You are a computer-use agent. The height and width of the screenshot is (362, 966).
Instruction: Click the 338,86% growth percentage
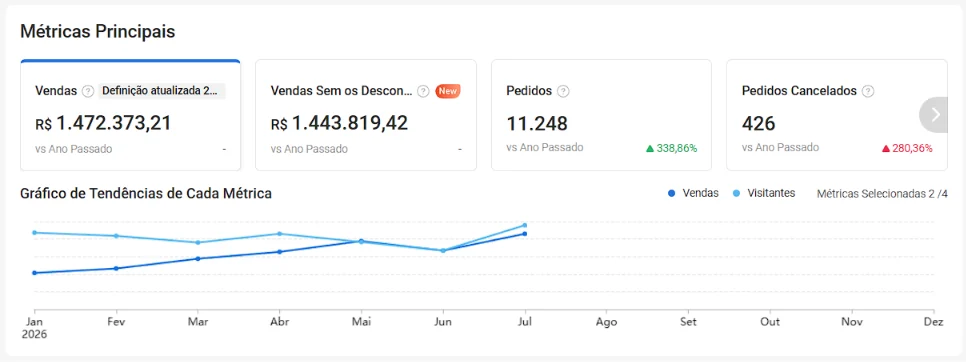(677, 148)
